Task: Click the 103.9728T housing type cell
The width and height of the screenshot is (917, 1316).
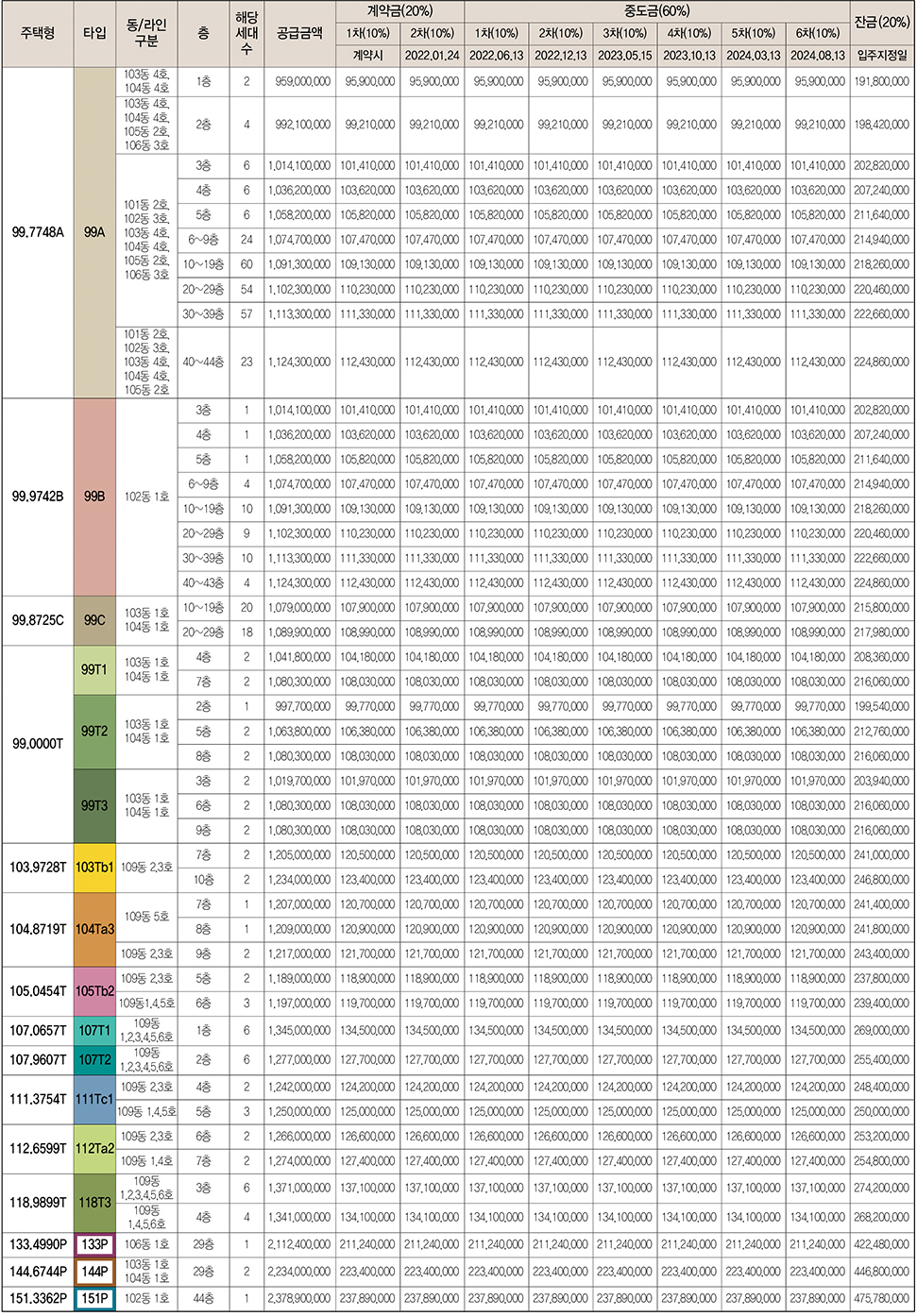Action: [x=38, y=868]
